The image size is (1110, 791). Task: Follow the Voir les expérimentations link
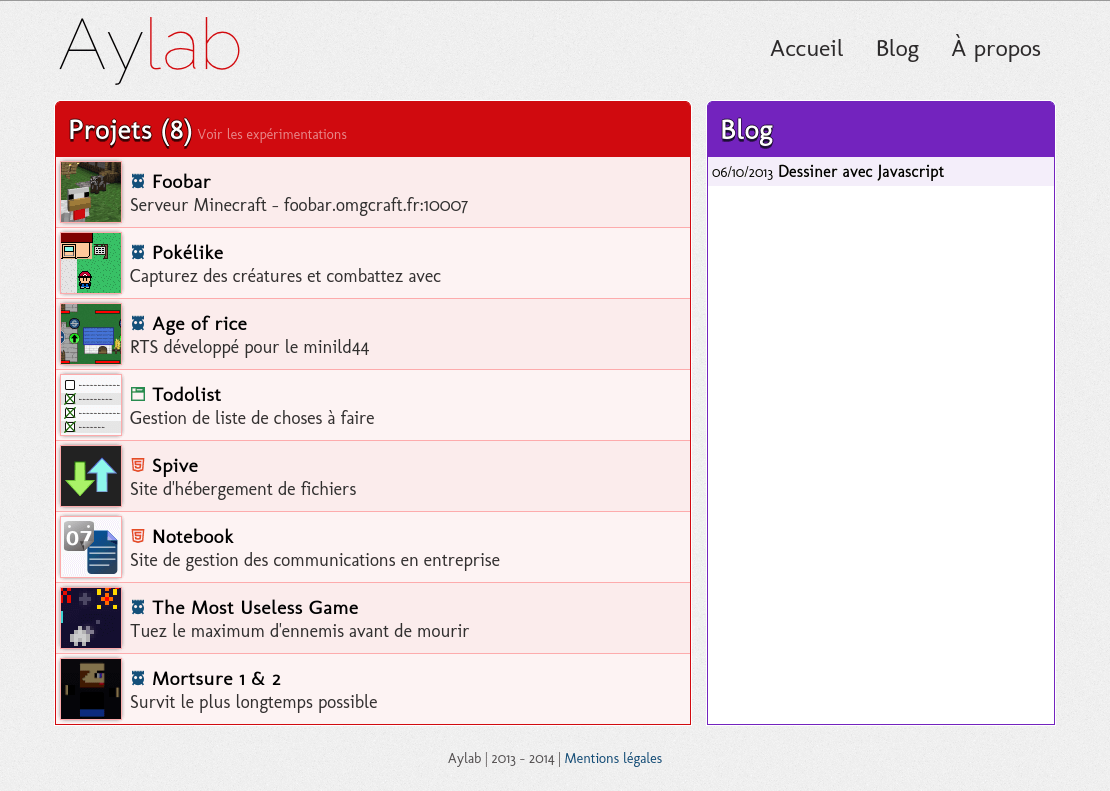point(272,135)
